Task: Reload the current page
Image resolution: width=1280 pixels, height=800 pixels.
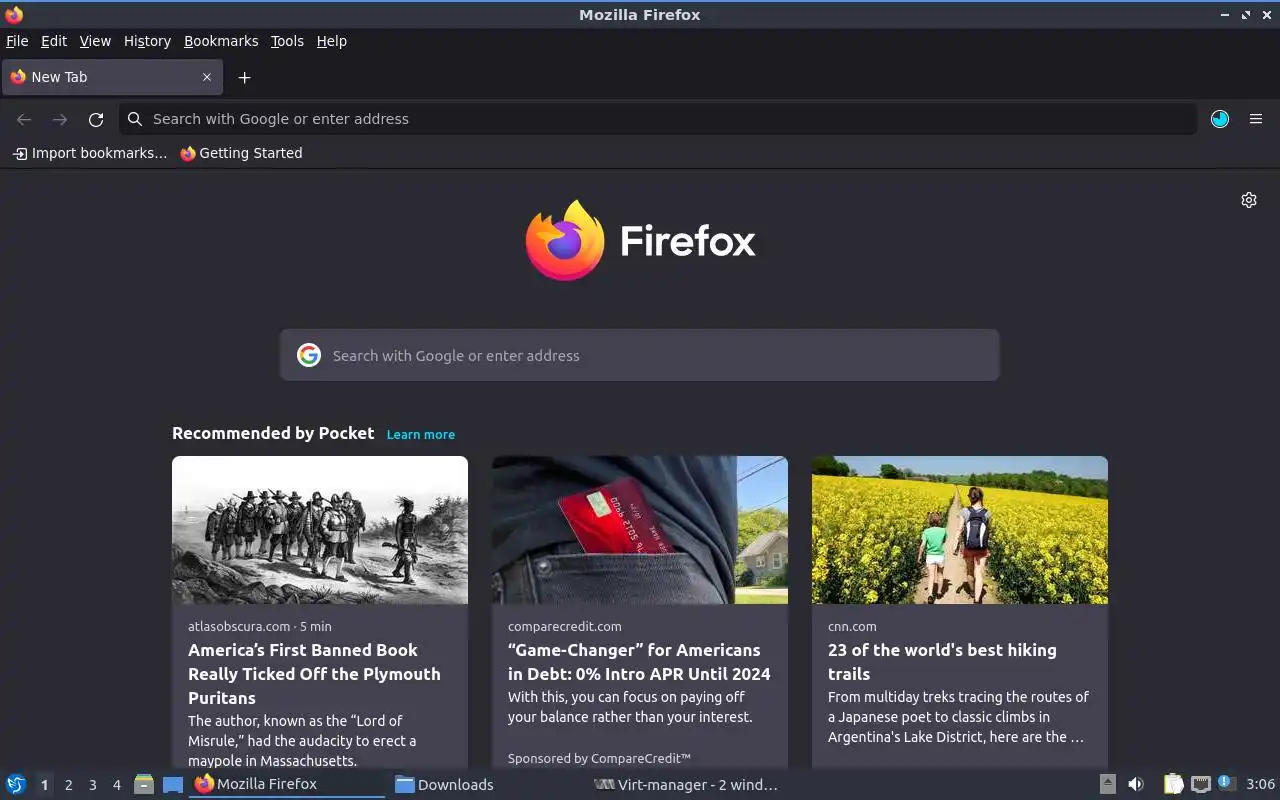Action: pyautogui.click(x=96, y=119)
